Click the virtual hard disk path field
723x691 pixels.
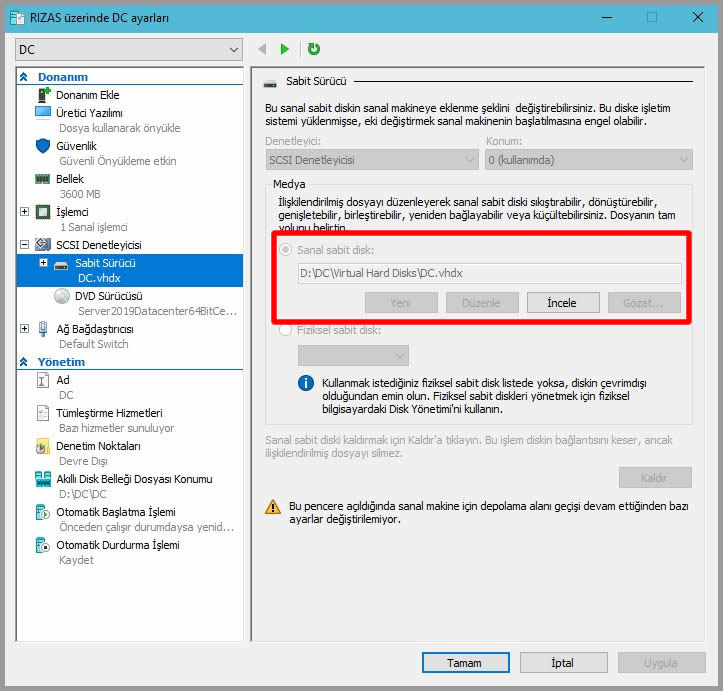pyautogui.click(x=489, y=273)
